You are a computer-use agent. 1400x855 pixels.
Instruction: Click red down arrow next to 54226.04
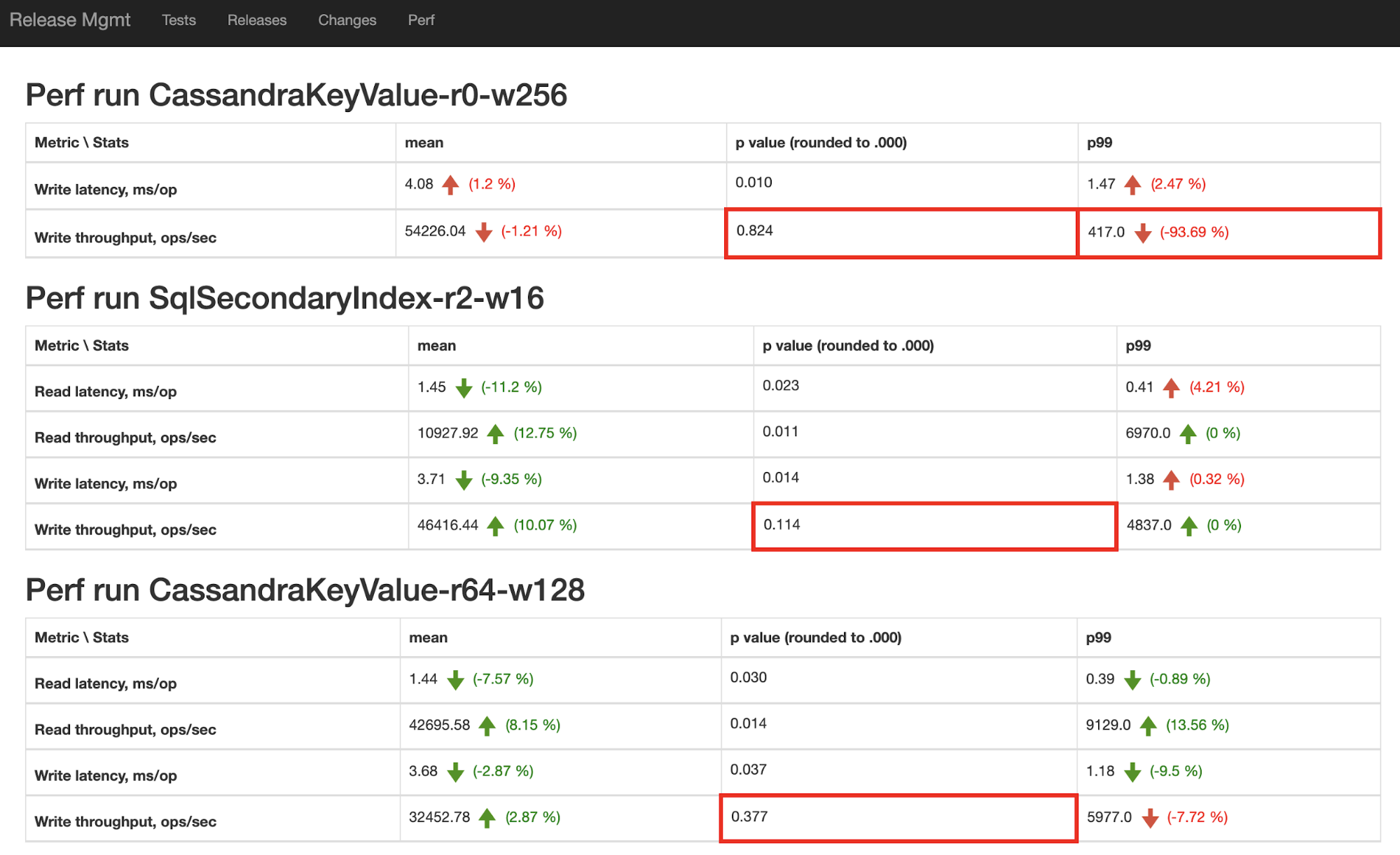[x=483, y=232]
